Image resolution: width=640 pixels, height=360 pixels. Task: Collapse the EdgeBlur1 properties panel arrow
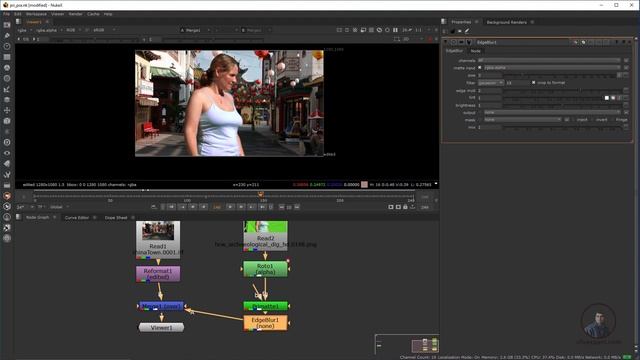click(x=446, y=42)
